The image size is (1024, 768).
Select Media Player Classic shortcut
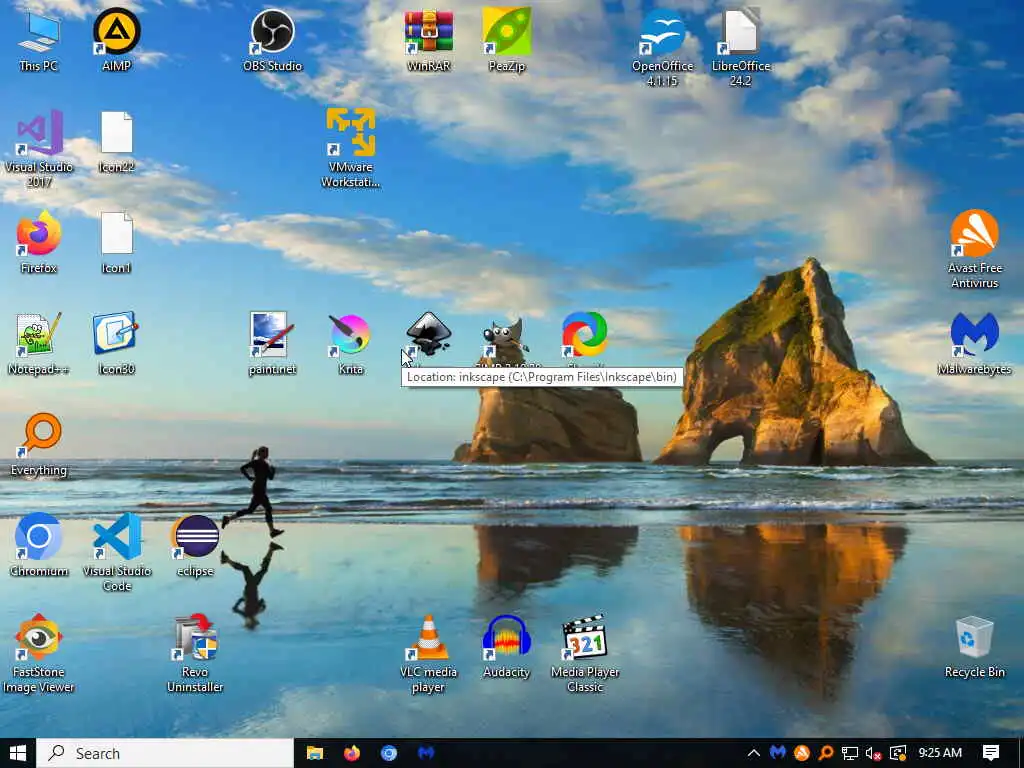(x=585, y=653)
